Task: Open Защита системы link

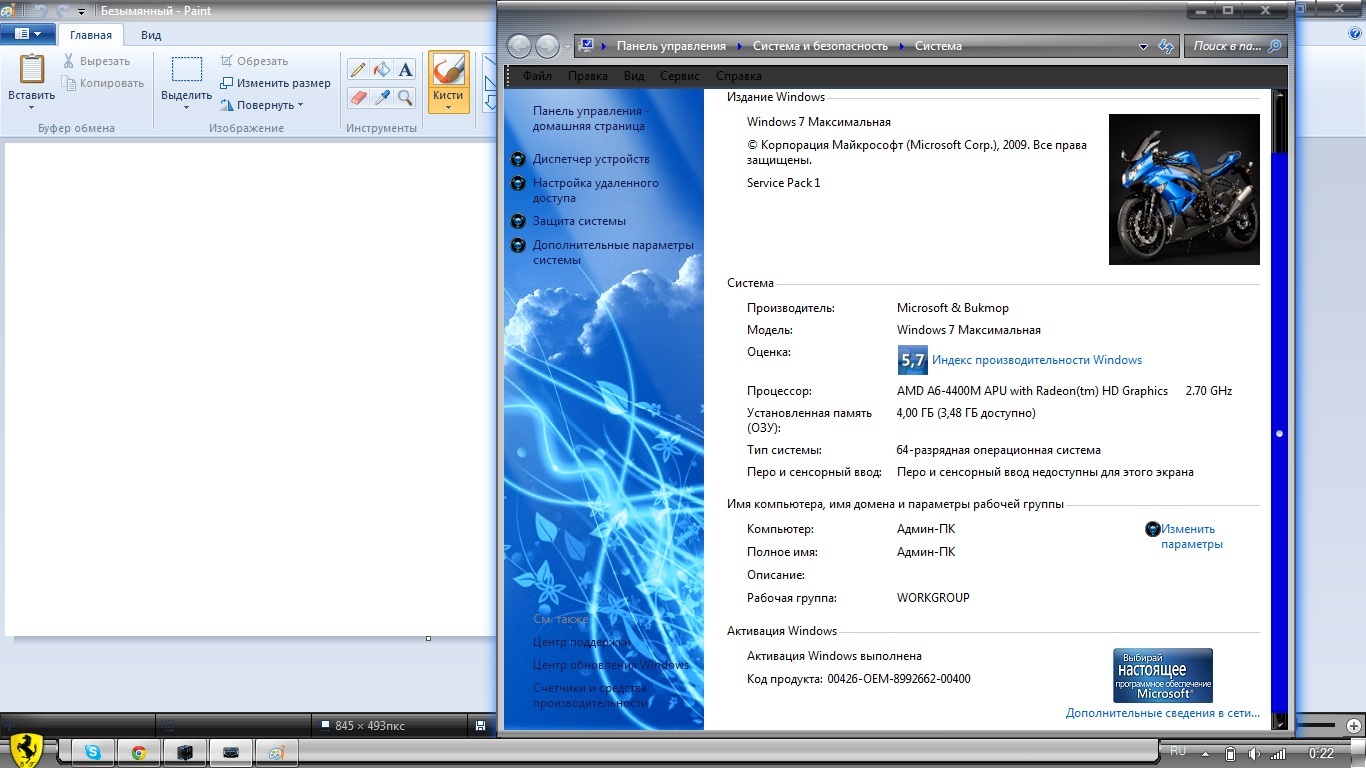Action: pyautogui.click(x=579, y=221)
